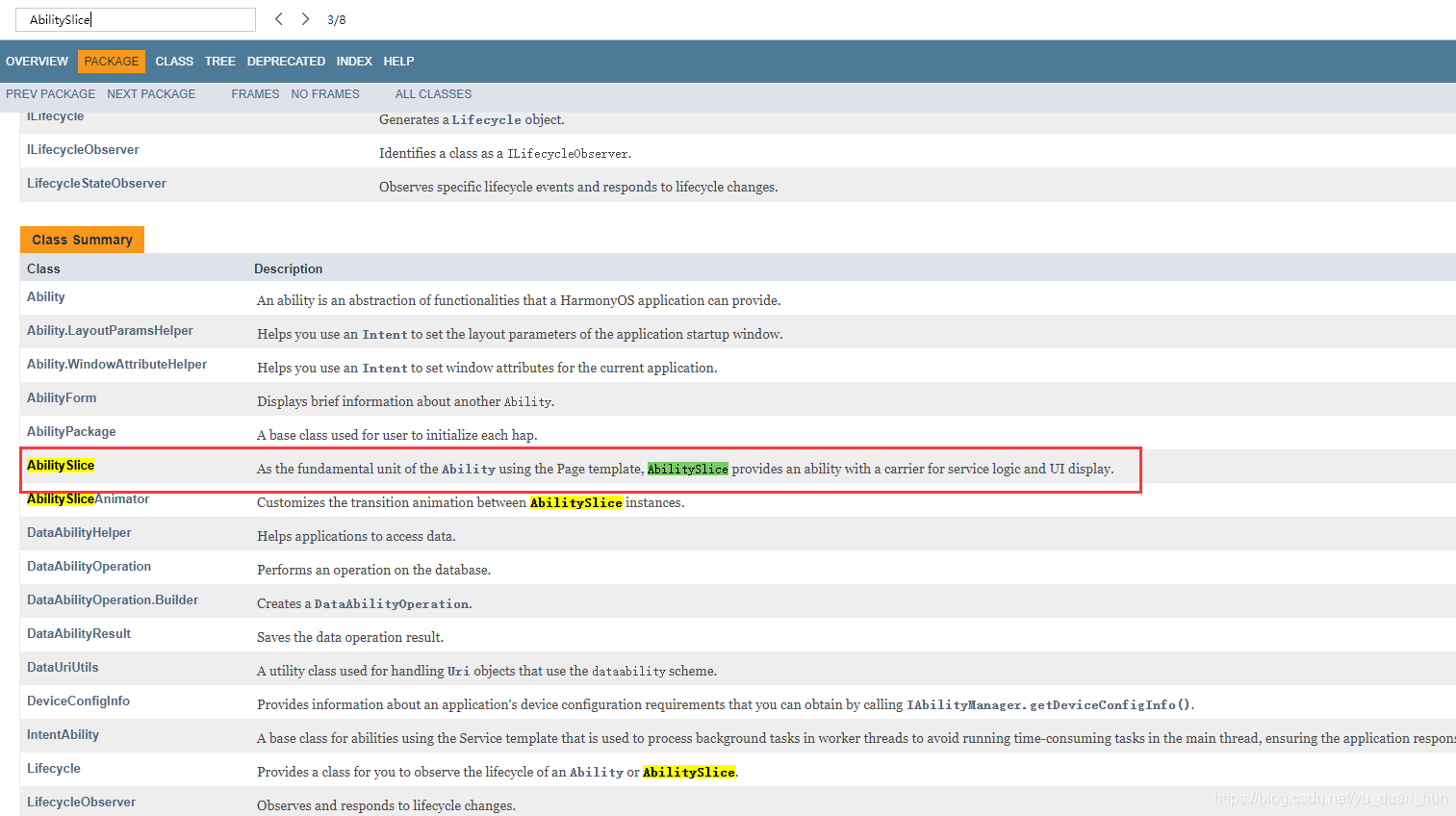
Task: Open ALL CLASSES list
Action: [x=433, y=94]
